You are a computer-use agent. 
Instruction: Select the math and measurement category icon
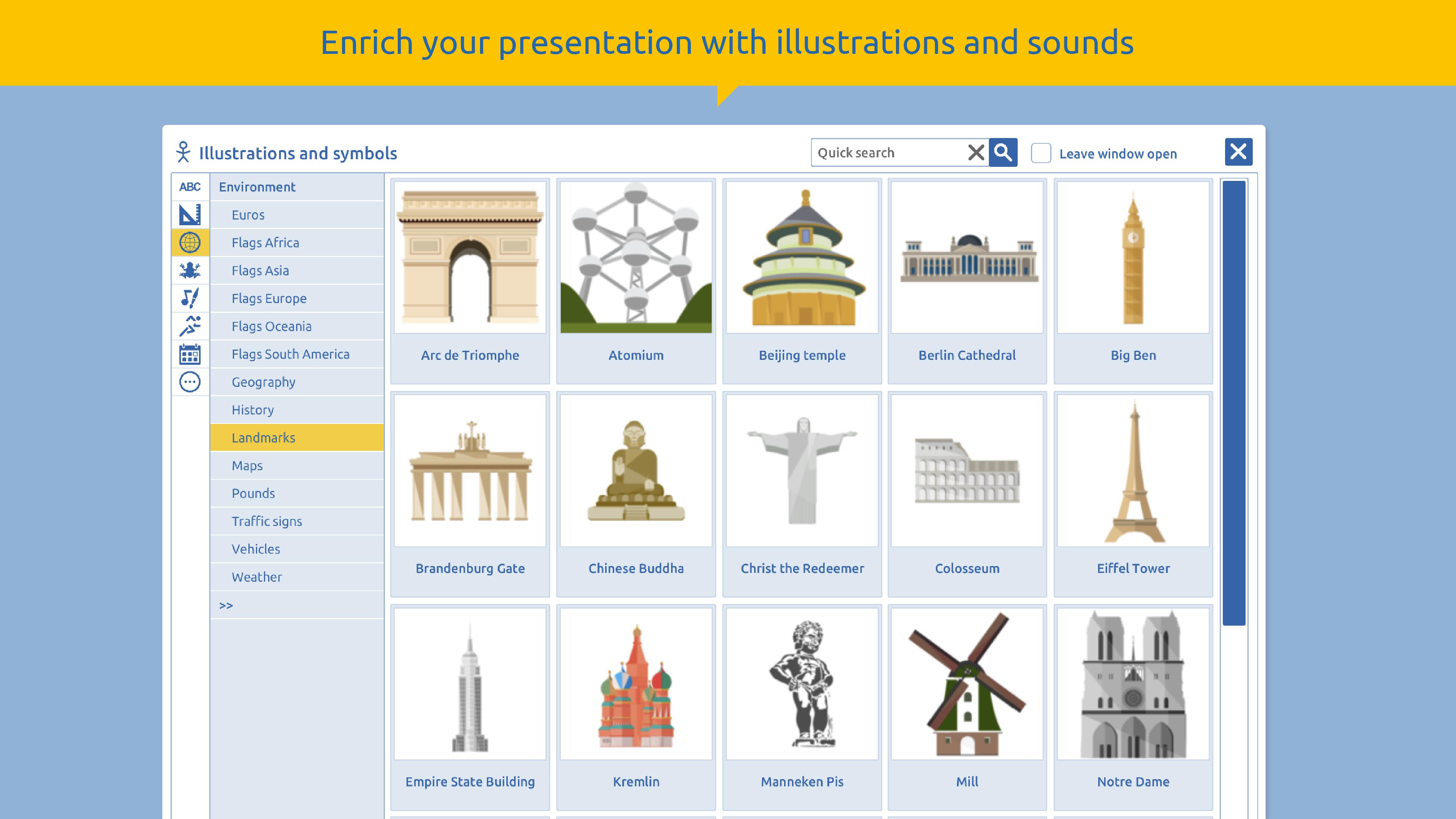[x=190, y=214]
